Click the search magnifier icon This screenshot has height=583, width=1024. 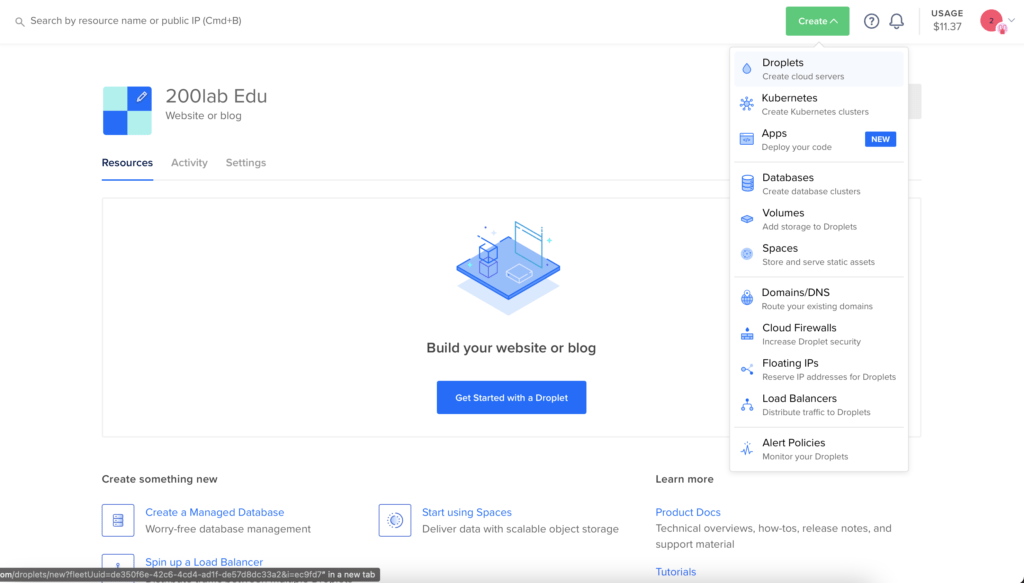pyautogui.click(x=20, y=22)
